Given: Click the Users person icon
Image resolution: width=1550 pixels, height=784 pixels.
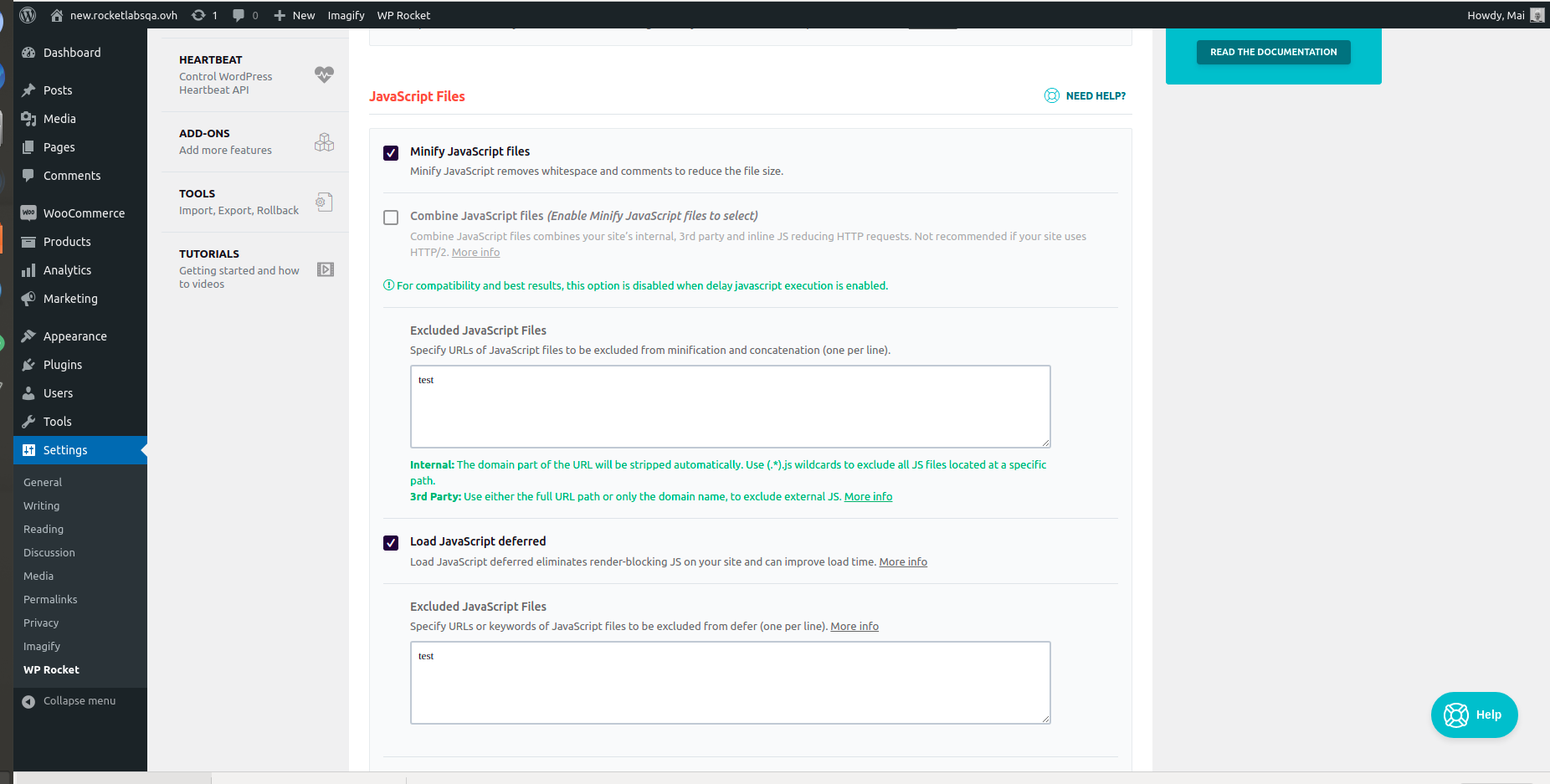Looking at the screenshot, I should click(x=28, y=393).
